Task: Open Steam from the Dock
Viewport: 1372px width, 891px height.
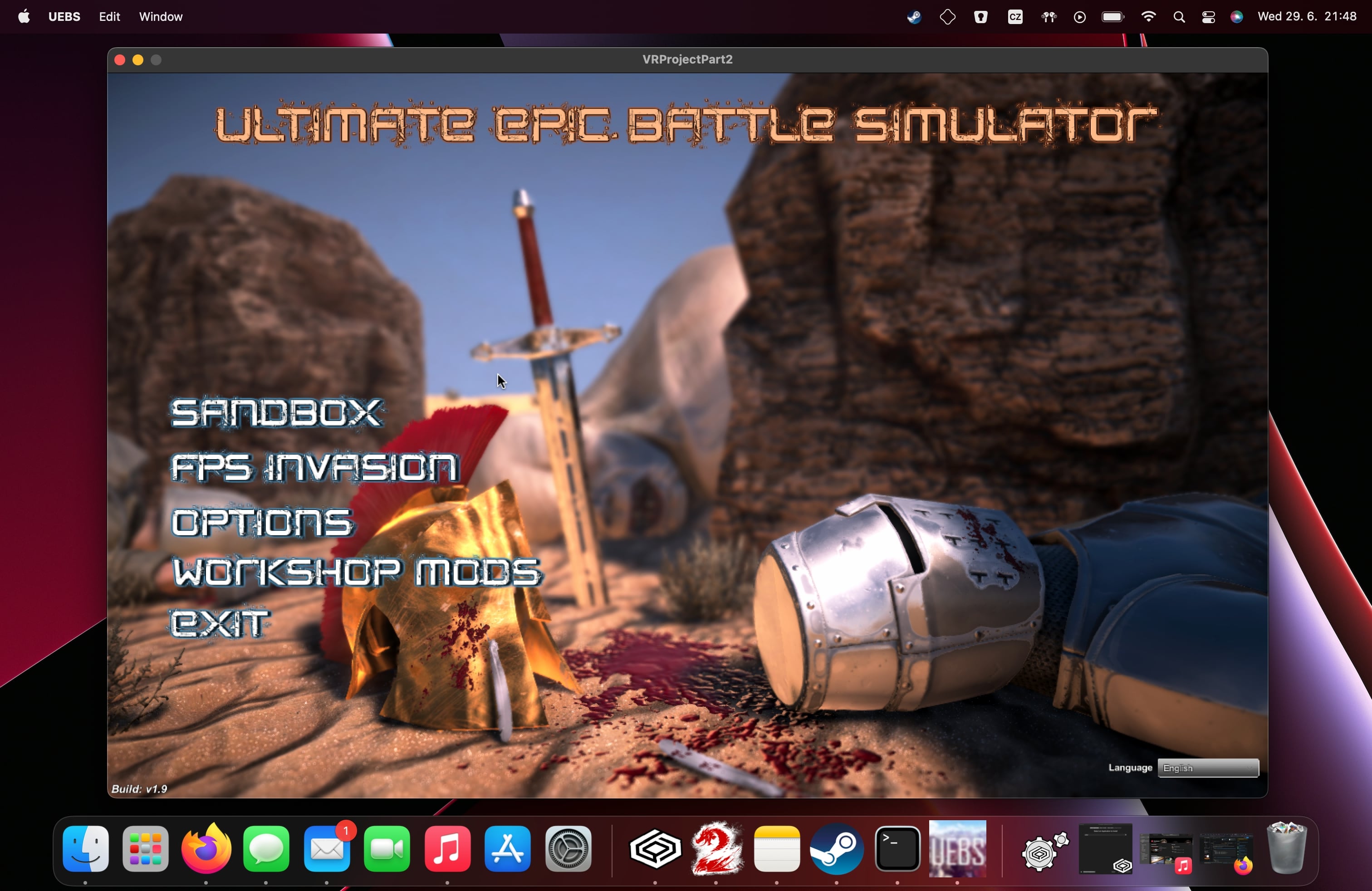Action: [837, 849]
